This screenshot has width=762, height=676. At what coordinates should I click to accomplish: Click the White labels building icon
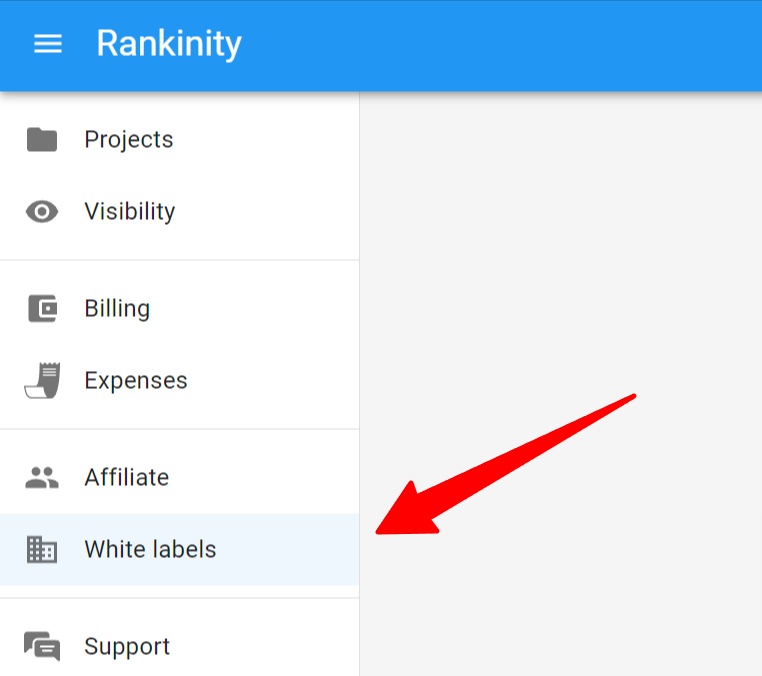(x=42, y=549)
